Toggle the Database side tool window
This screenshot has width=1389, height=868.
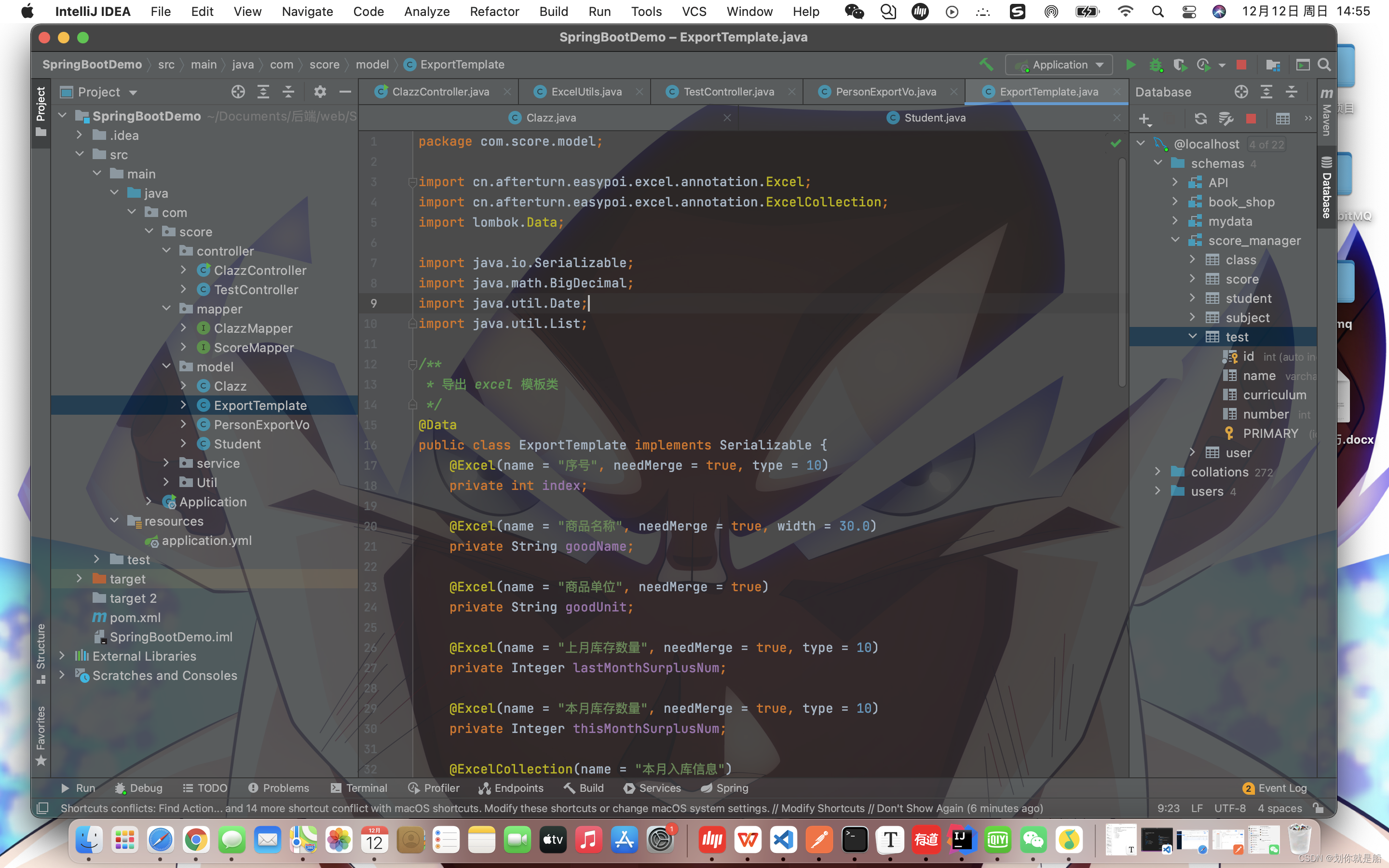1326,188
